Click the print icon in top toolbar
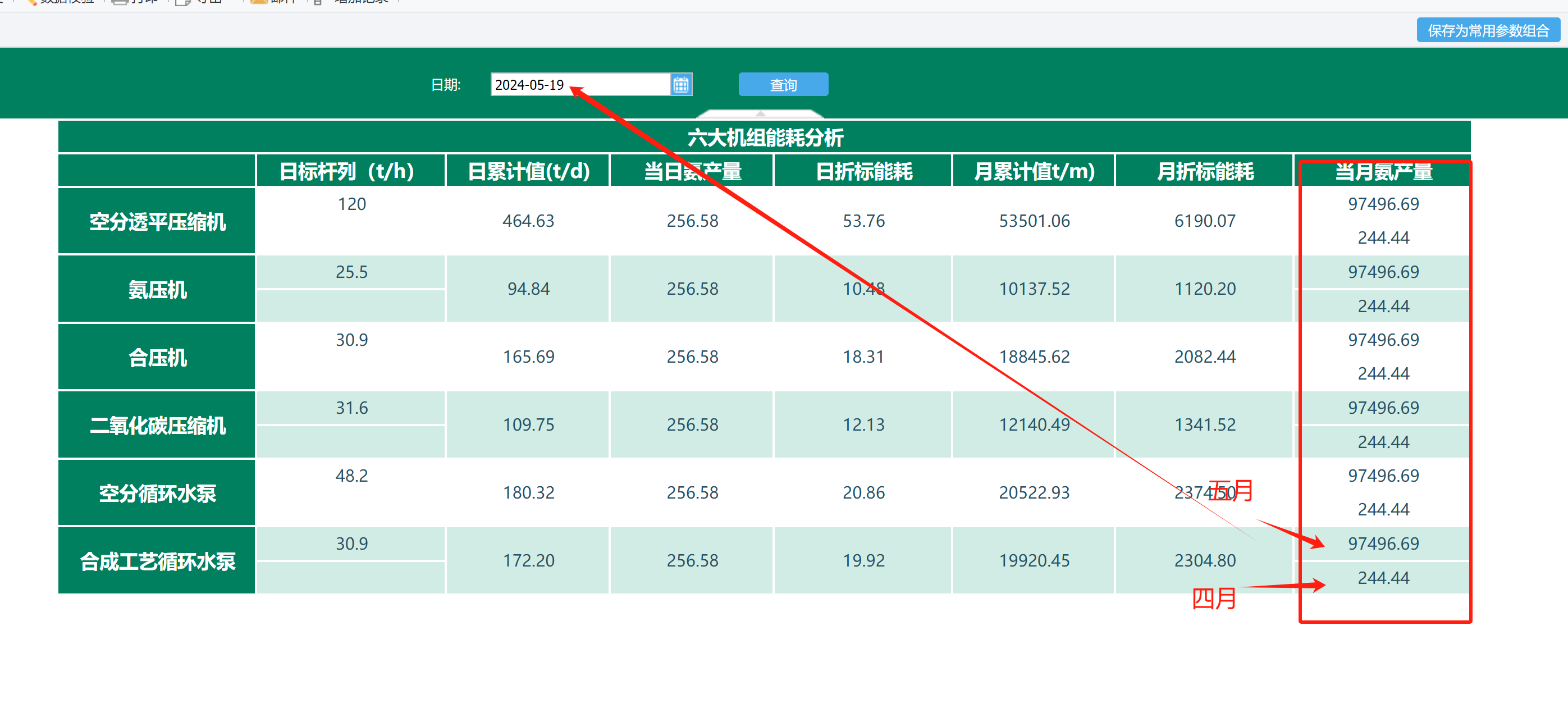The height and width of the screenshot is (708, 1568). point(120,2)
